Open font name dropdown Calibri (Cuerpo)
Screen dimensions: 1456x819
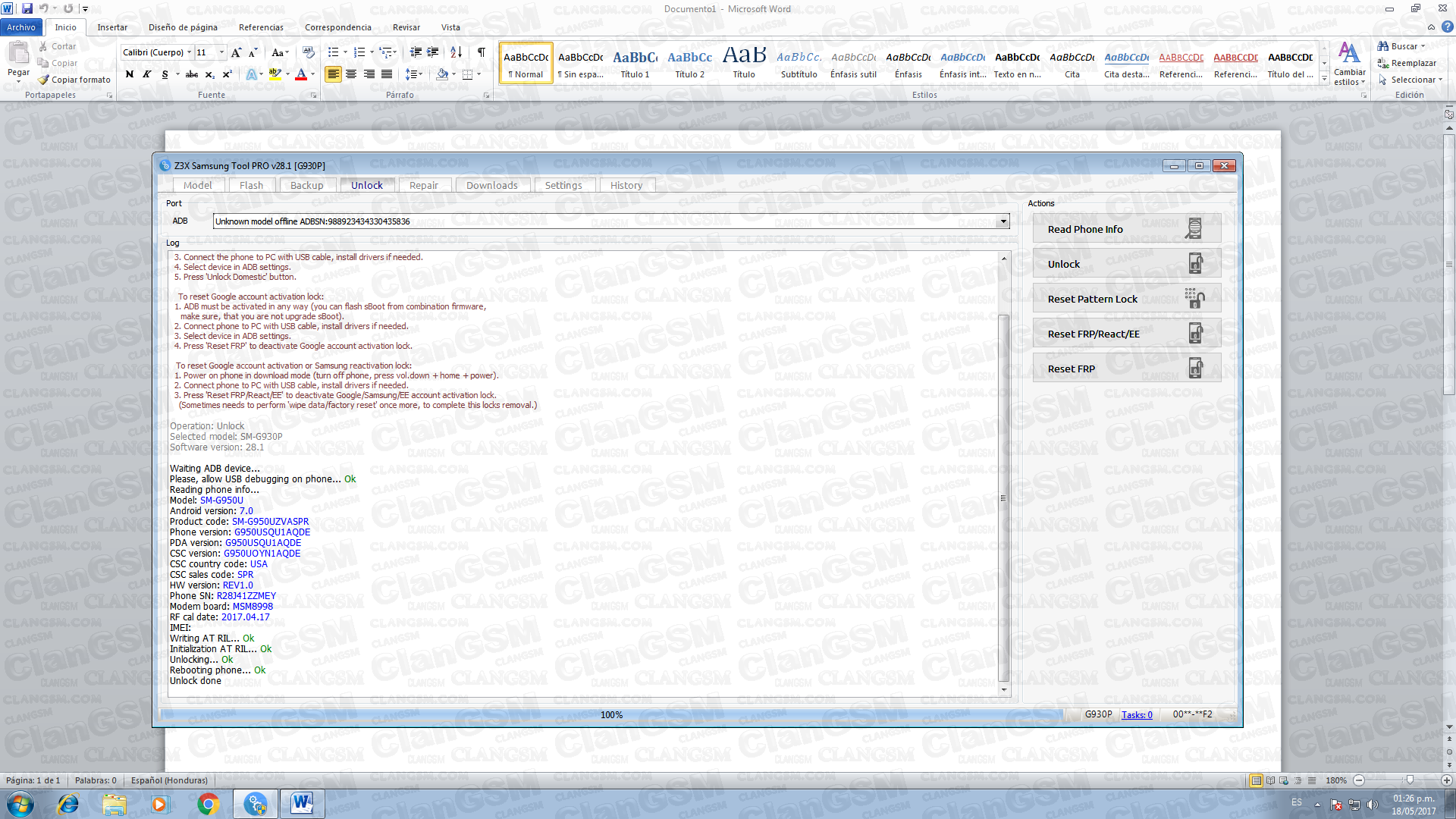[189, 52]
